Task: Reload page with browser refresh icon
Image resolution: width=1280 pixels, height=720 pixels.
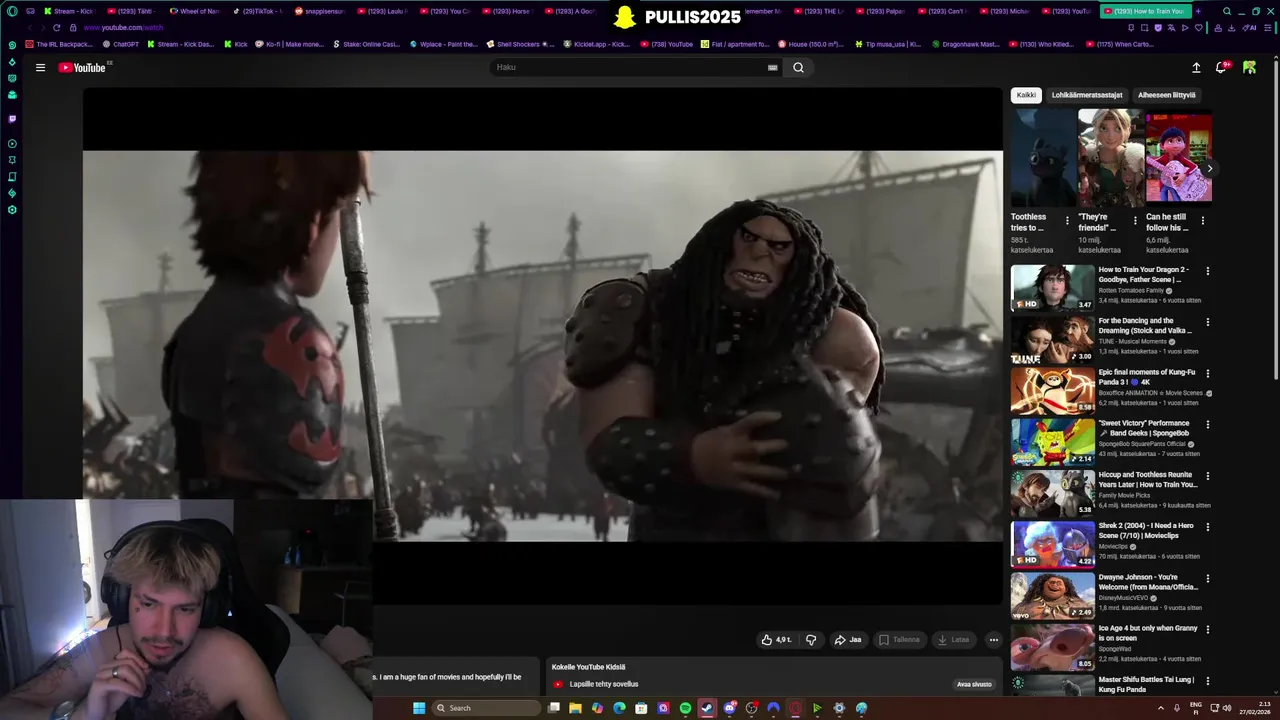Action: (x=56, y=27)
